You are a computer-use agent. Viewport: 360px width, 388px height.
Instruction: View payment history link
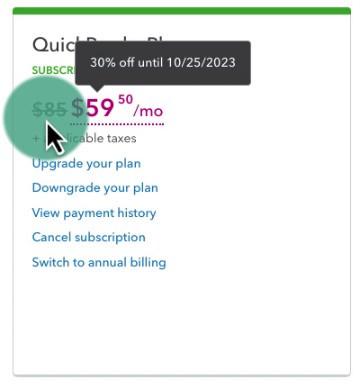[94, 213]
